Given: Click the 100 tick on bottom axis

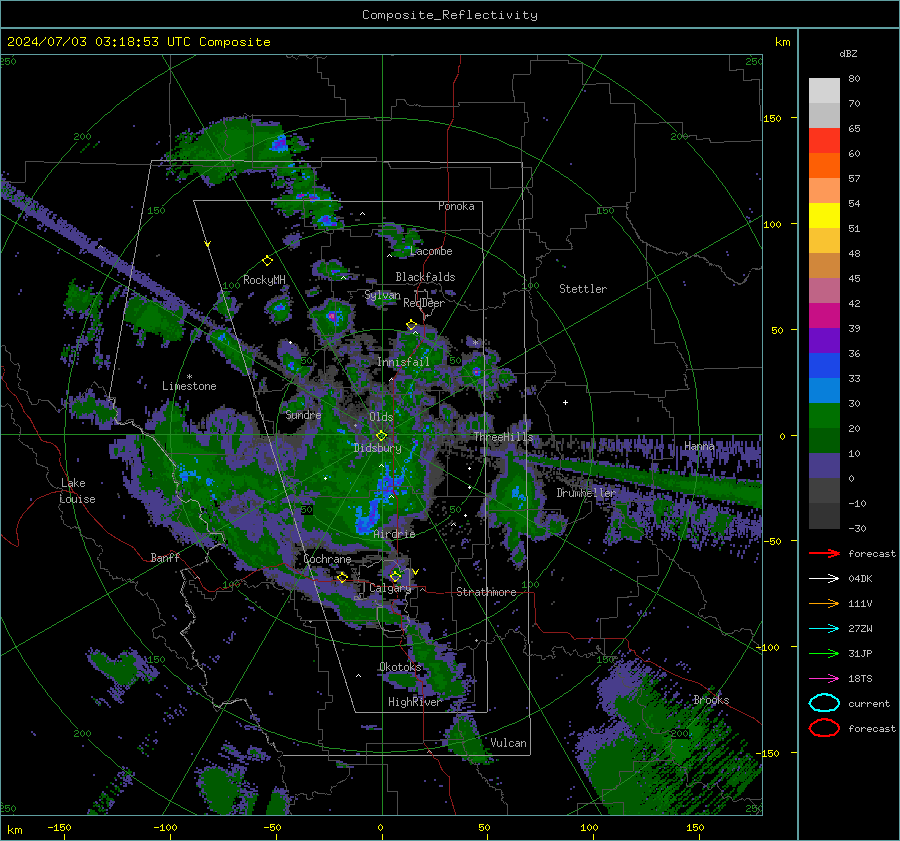Looking at the screenshot, I should coord(589,827).
